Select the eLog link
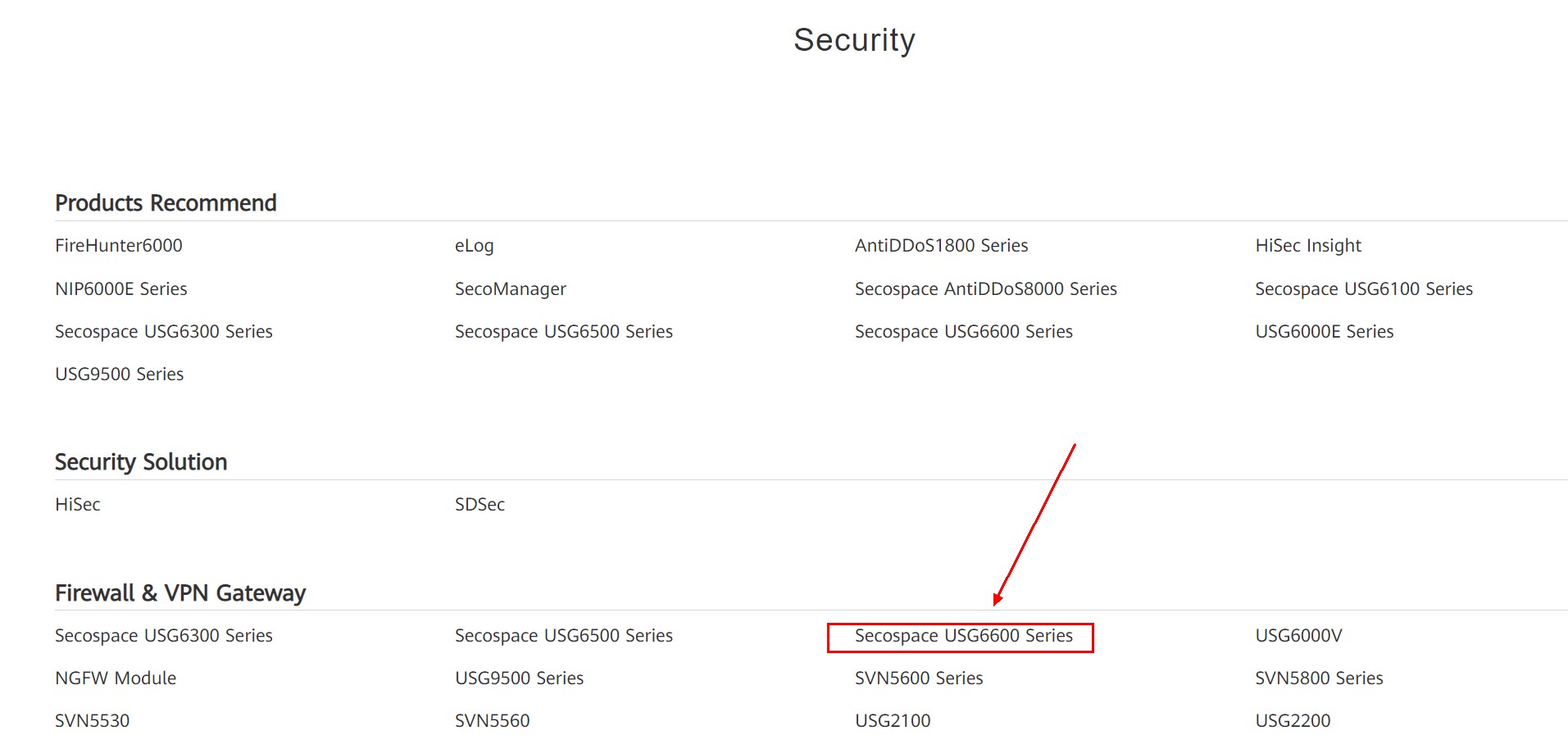The width and height of the screenshot is (1568, 749). point(474,245)
